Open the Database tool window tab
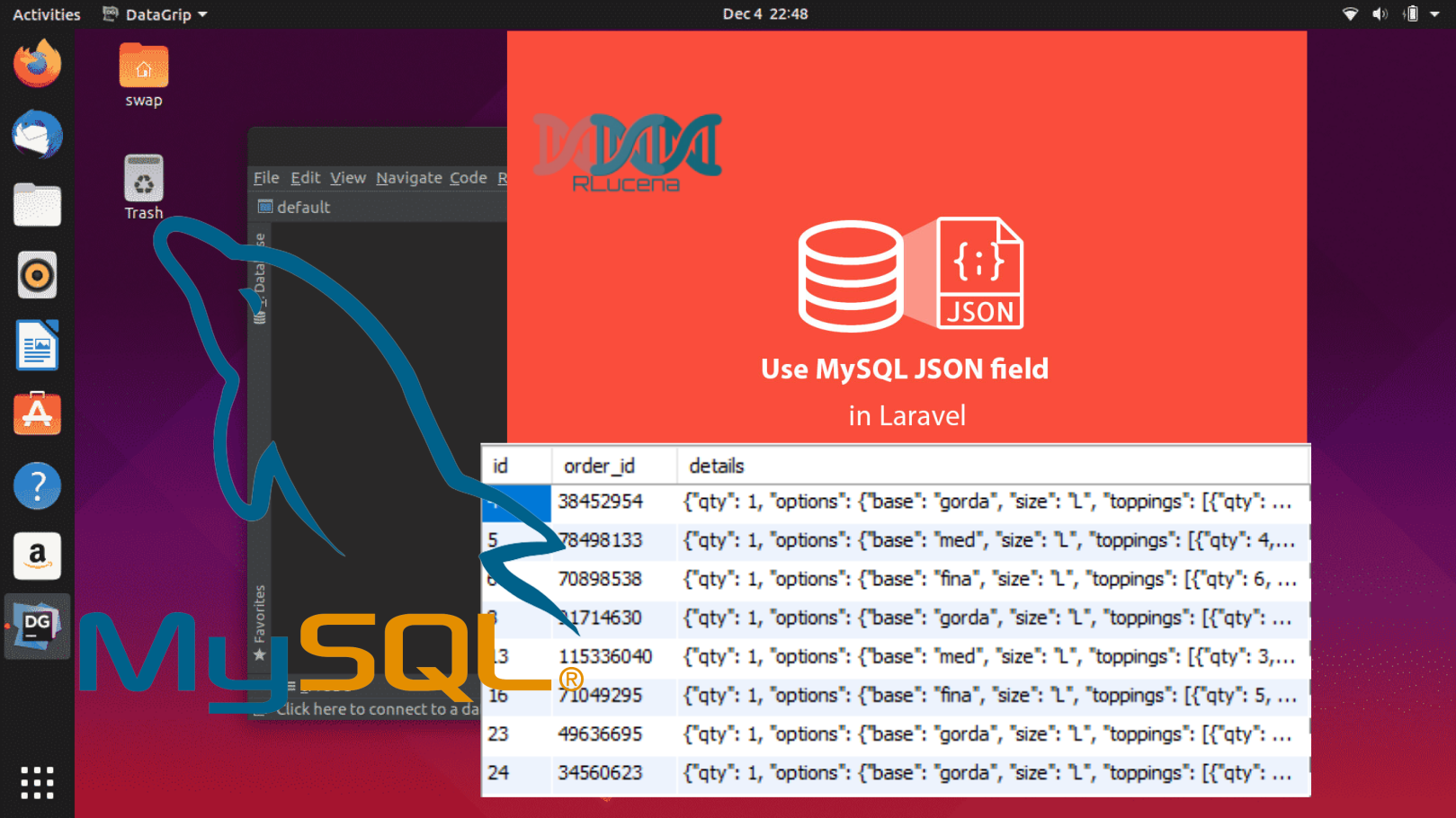The image size is (1456, 818). point(260,279)
